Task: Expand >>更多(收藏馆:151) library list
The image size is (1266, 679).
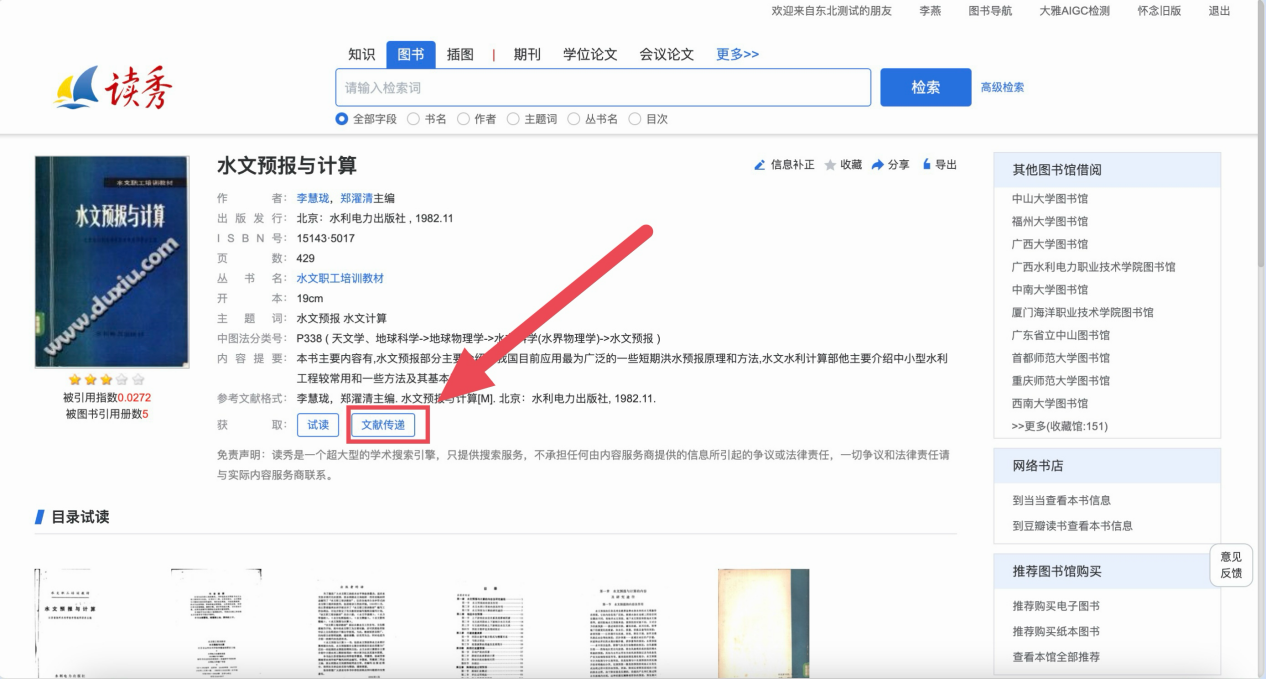Action: pyautogui.click(x=1059, y=426)
